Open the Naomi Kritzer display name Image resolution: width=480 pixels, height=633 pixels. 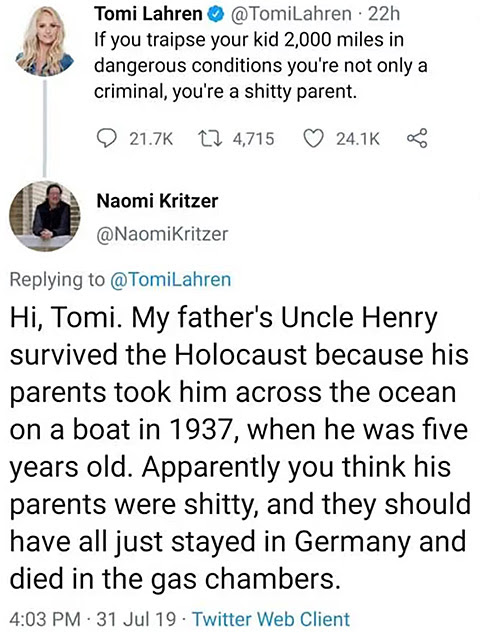coord(157,201)
